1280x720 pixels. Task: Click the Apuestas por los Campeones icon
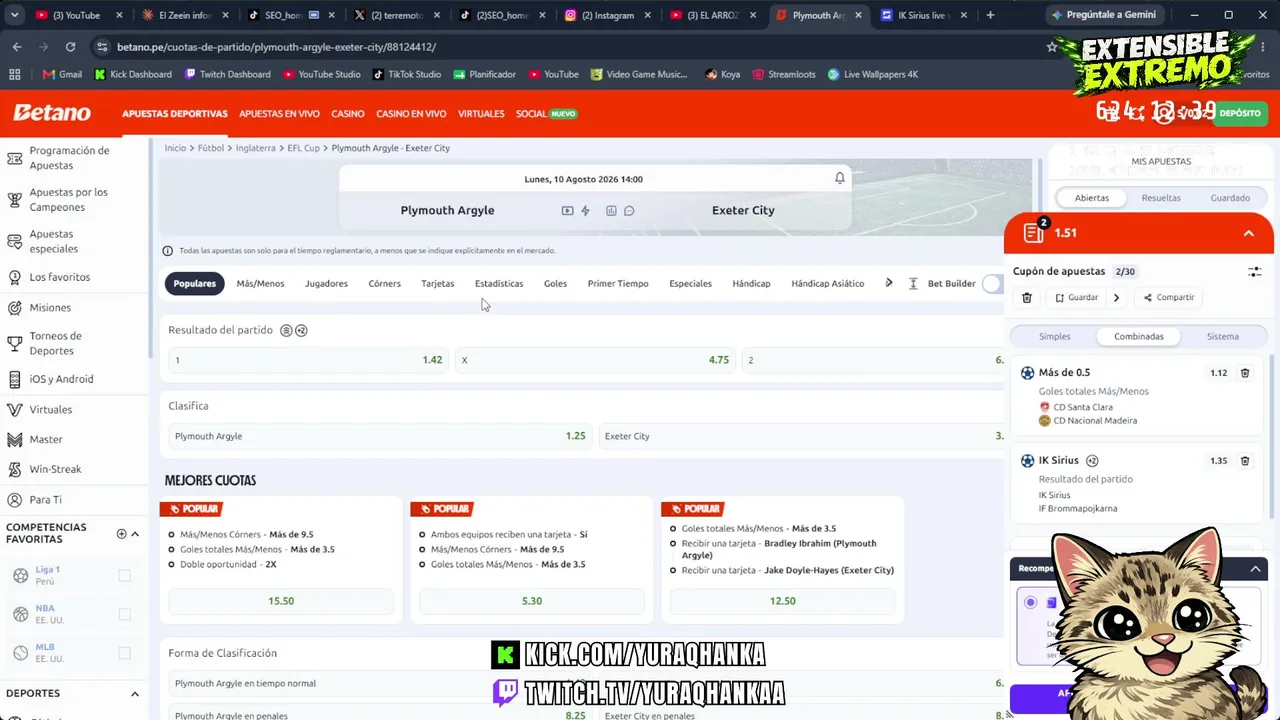[15, 200]
